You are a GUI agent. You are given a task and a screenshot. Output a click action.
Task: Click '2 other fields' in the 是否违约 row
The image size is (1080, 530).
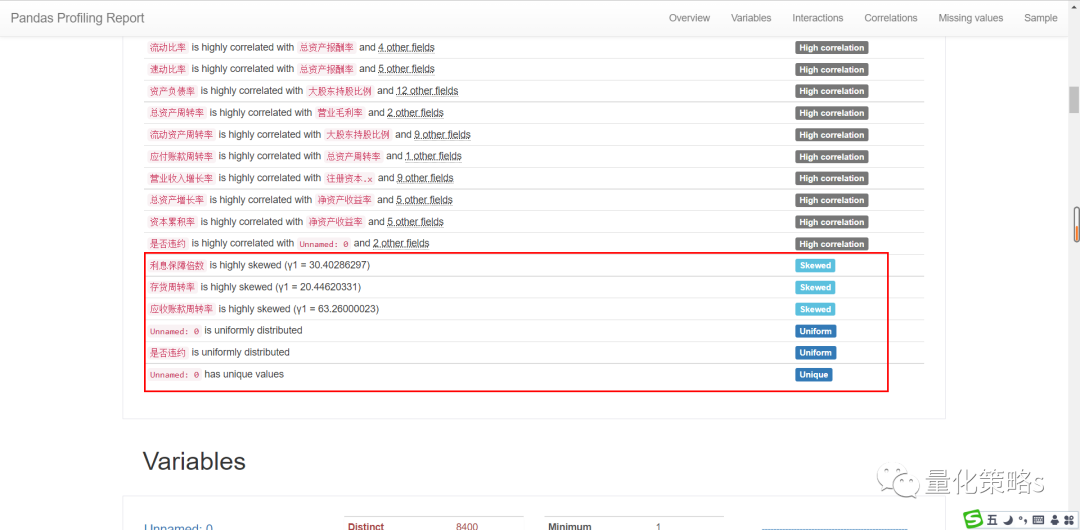point(401,243)
